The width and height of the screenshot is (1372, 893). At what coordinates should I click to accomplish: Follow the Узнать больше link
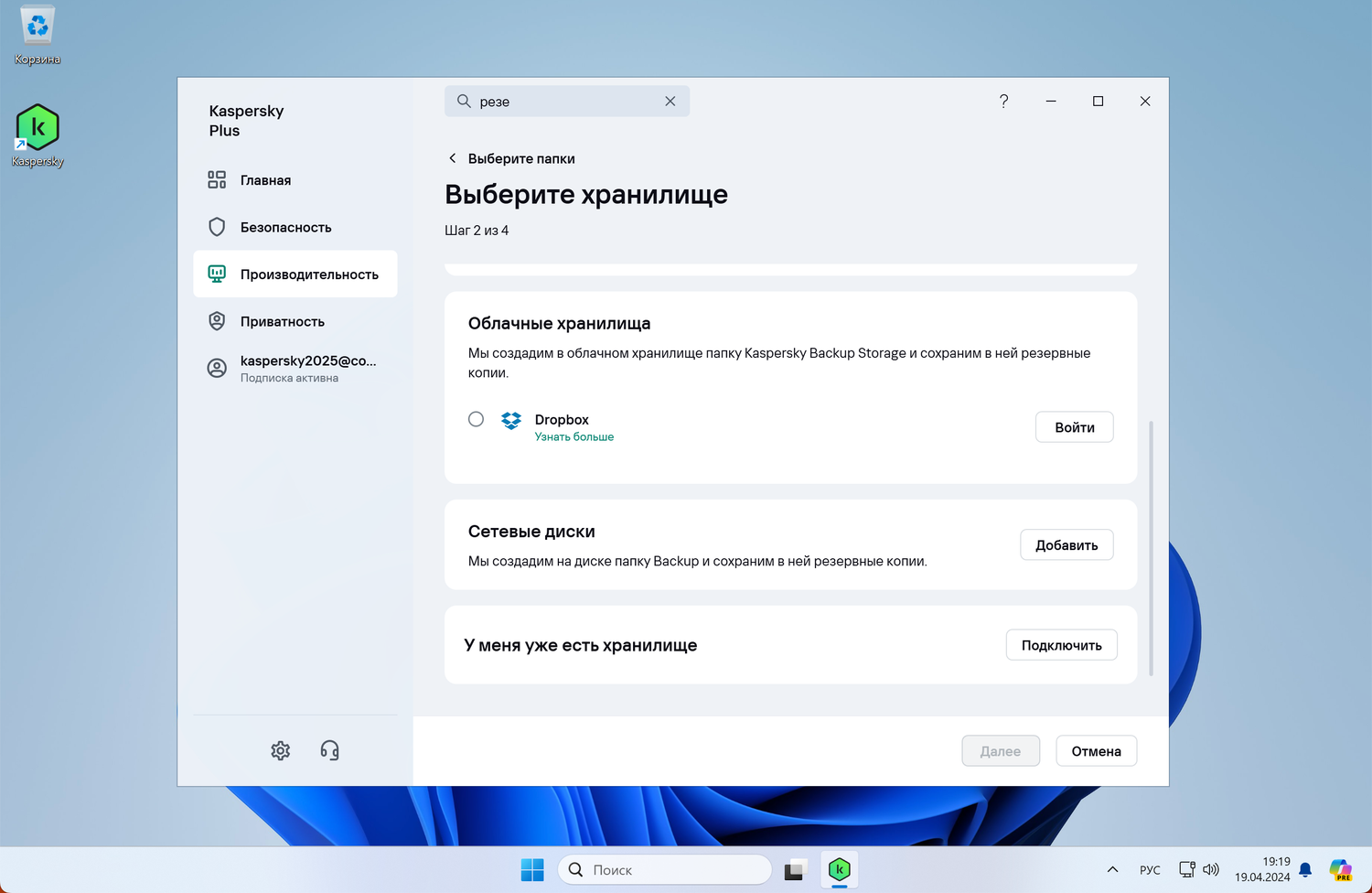tap(574, 437)
